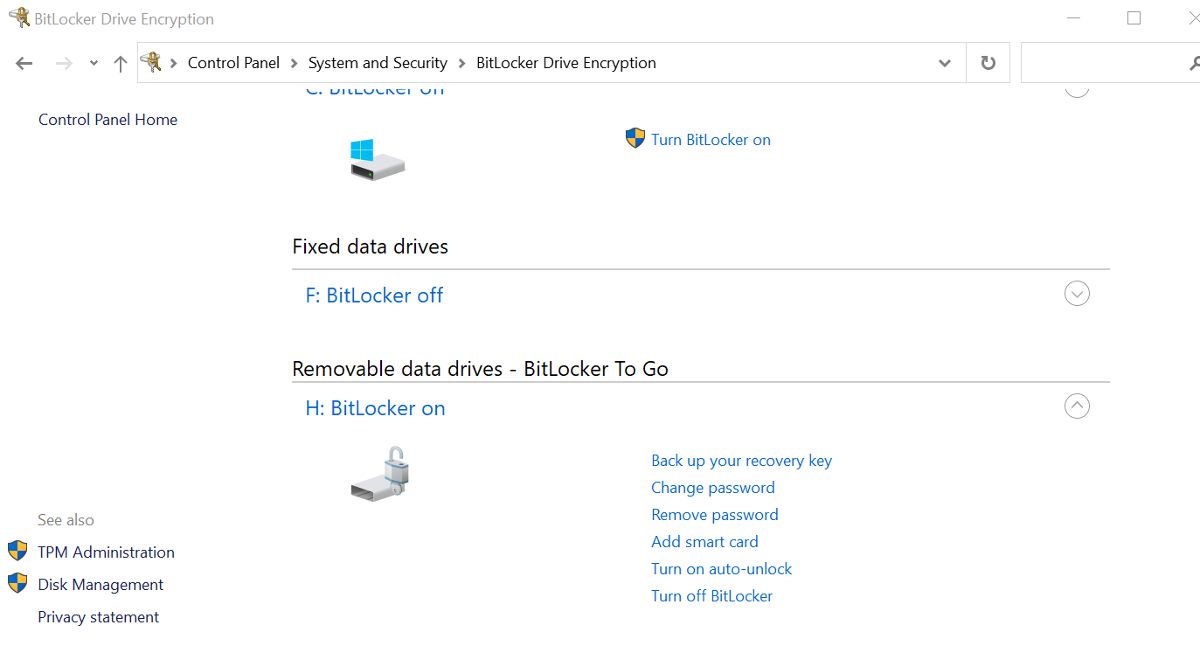Screen dimensions: 1200x646
Task: Click Change password for drive H:
Action: coord(713,487)
